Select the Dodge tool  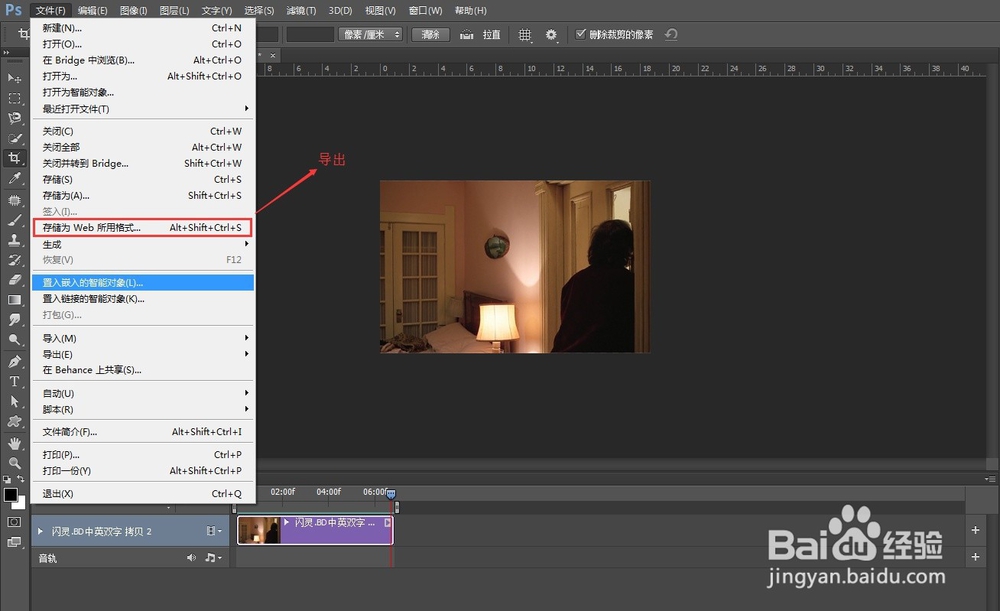pos(14,339)
